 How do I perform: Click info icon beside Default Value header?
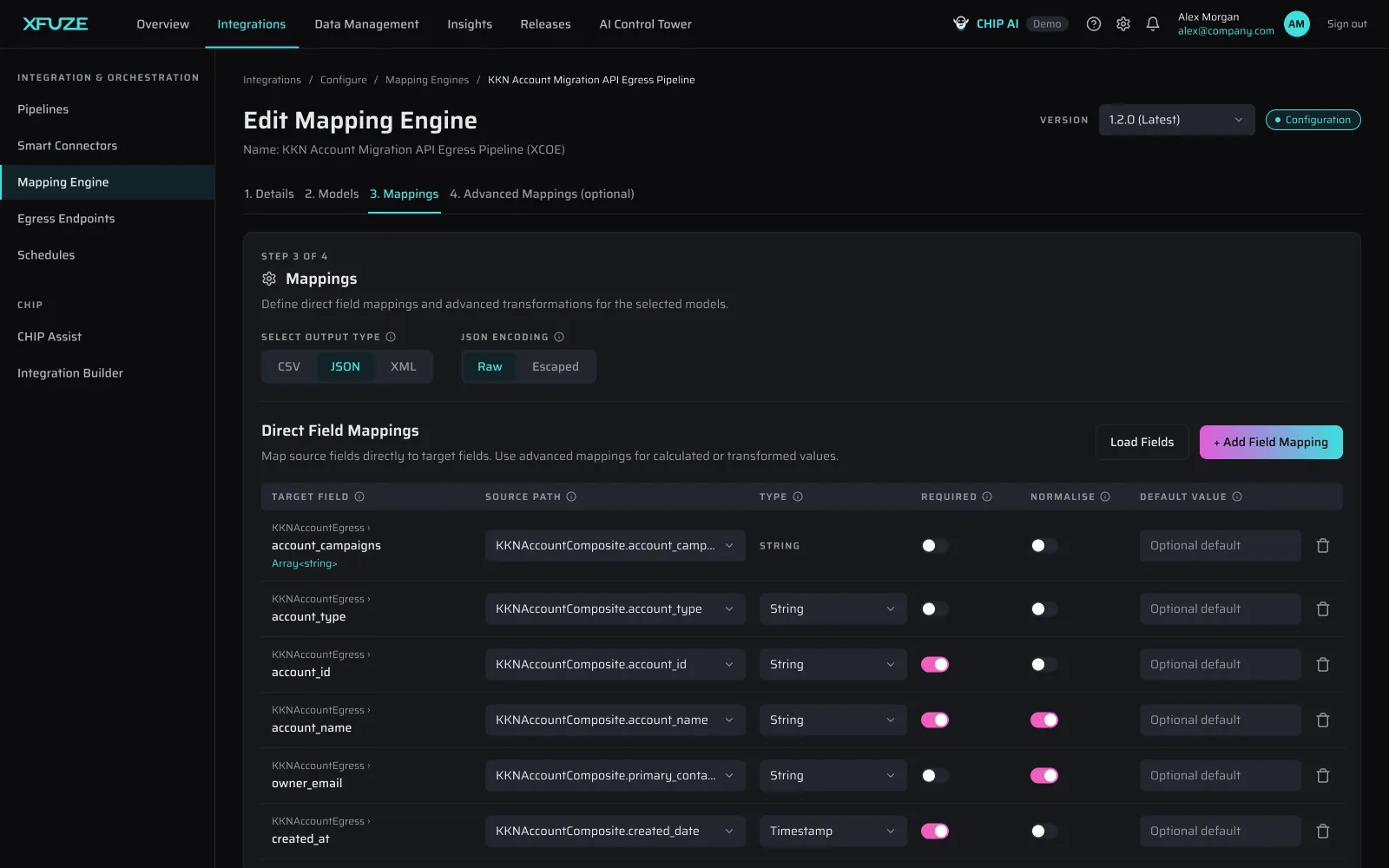(x=1237, y=496)
